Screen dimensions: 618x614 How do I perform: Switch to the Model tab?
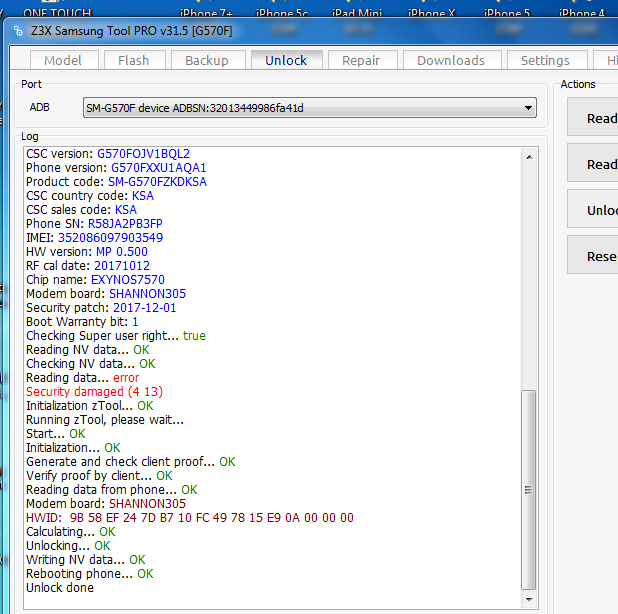pos(63,60)
